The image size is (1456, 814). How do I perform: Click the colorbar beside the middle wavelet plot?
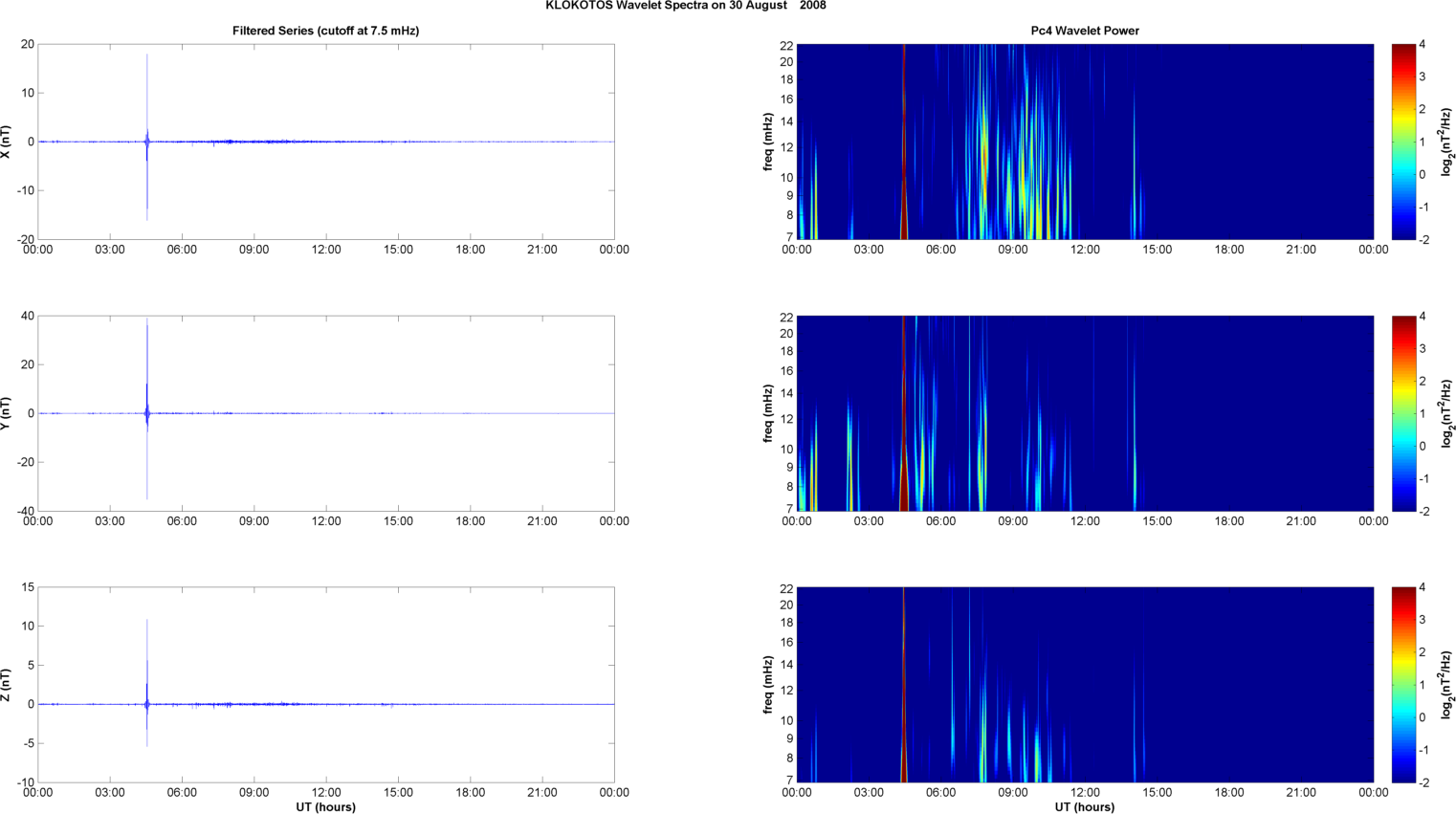pos(1402,413)
